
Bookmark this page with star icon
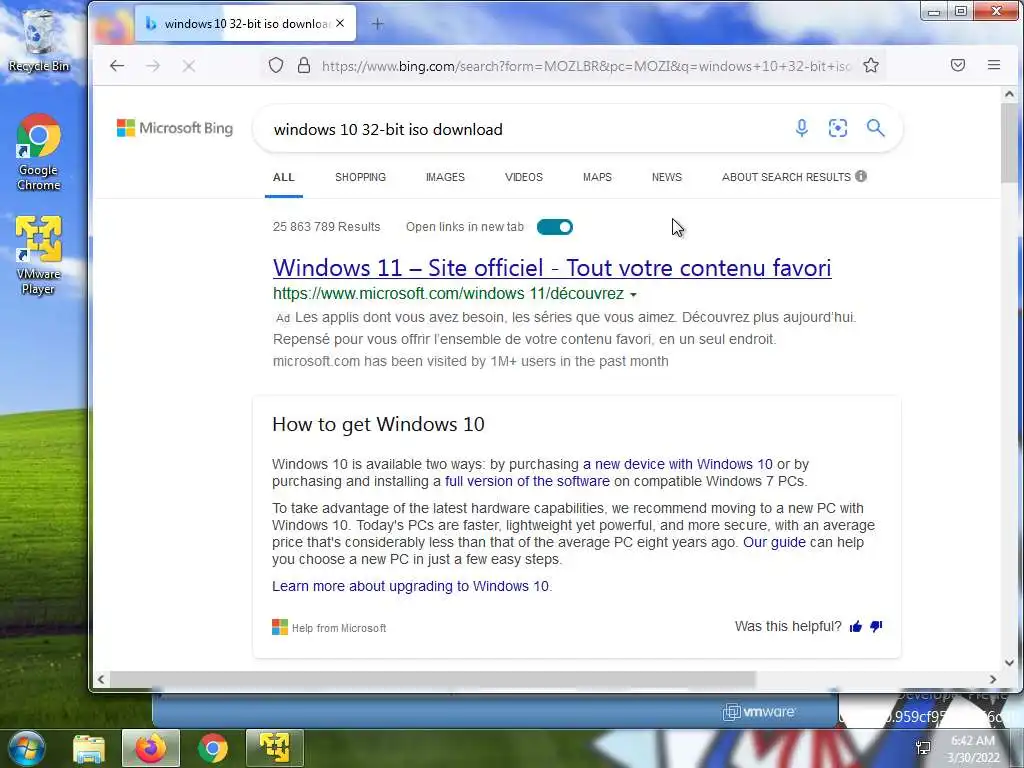[871, 65]
